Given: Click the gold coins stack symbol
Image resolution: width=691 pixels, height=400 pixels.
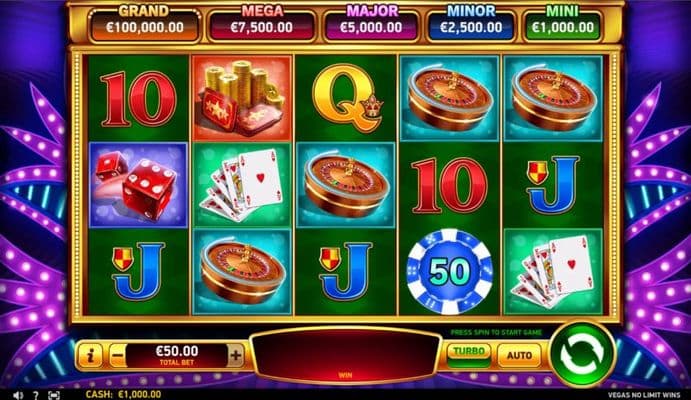Looking at the screenshot, I should [242, 98].
